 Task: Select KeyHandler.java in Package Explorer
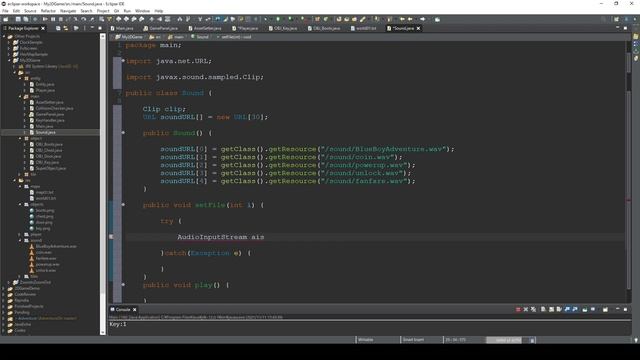pos(47,120)
